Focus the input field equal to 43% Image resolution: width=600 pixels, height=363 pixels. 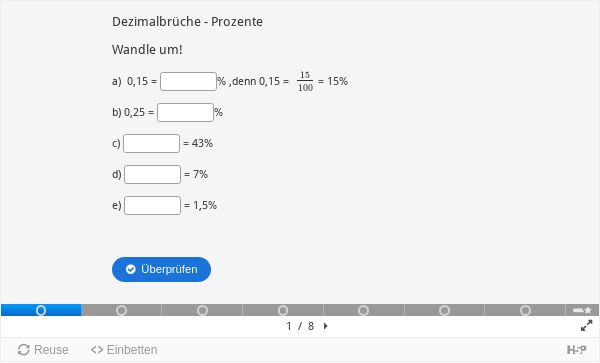(152, 143)
